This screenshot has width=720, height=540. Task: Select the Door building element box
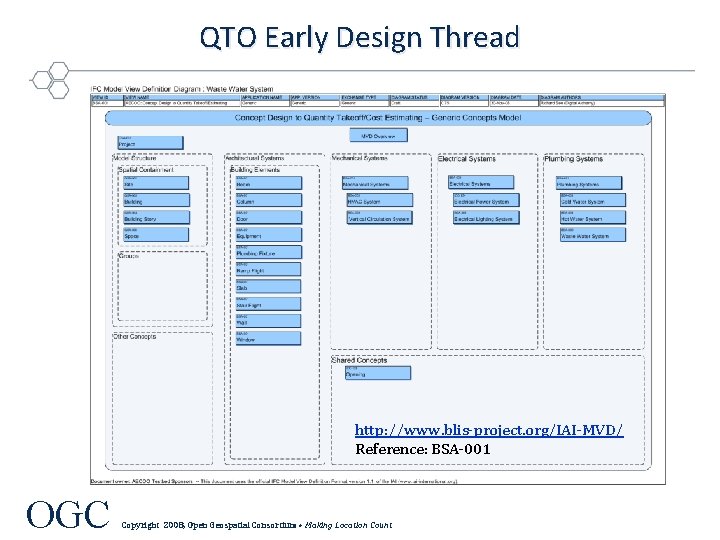coord(269,217)
